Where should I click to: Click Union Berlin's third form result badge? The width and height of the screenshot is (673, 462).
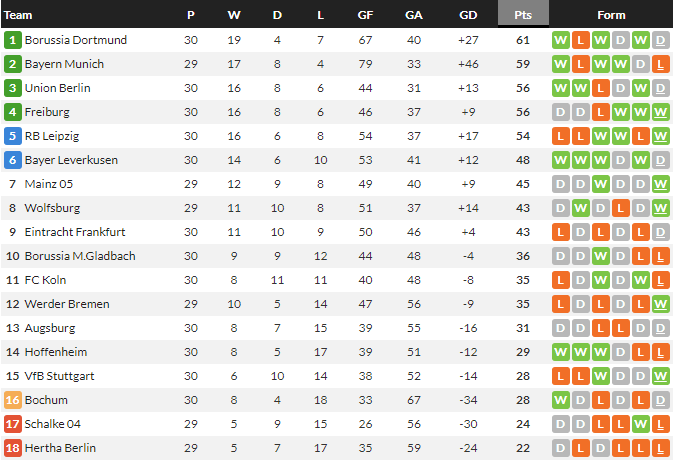tap(600, 88)
